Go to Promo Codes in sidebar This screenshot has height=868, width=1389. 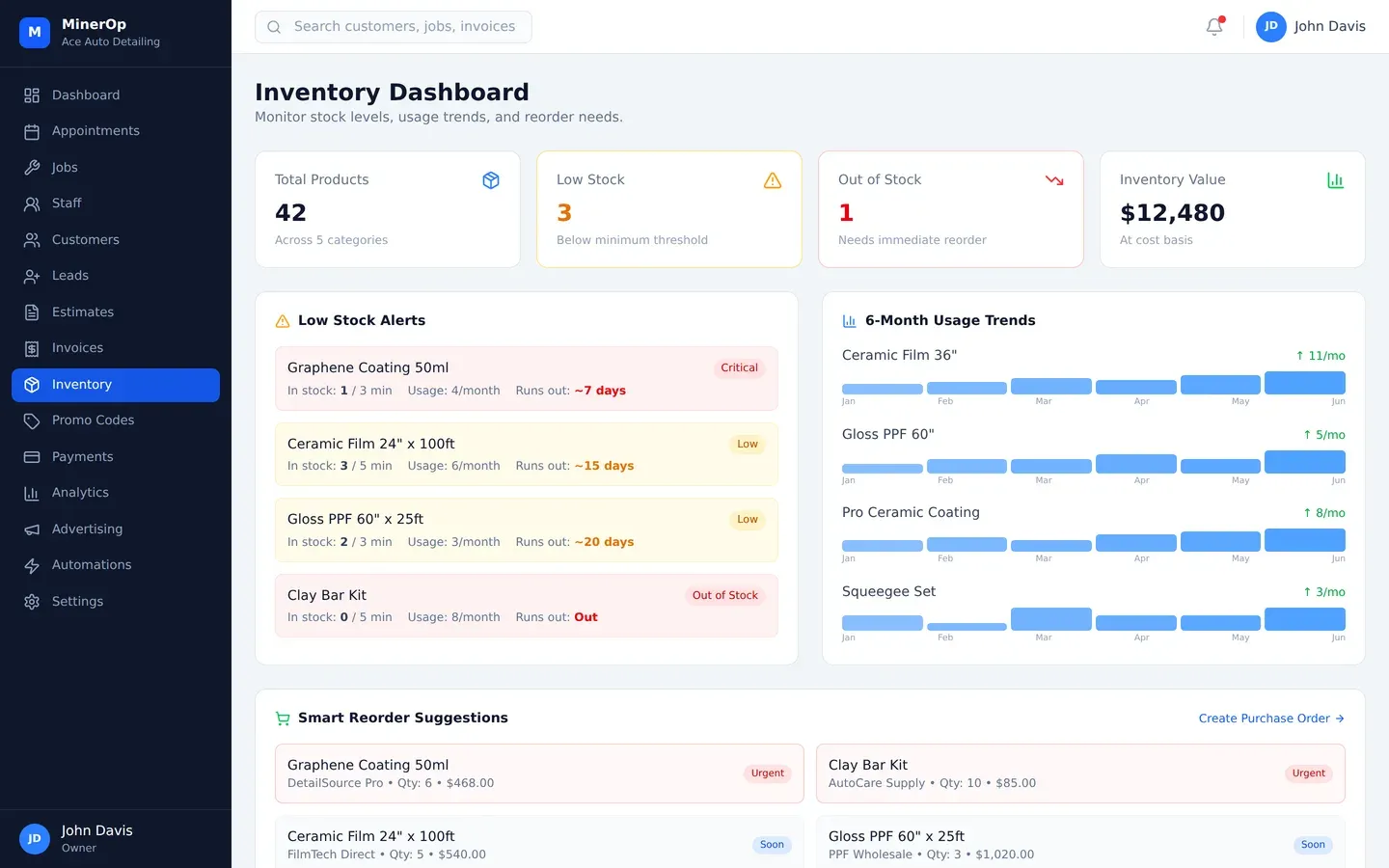point(93,420)
